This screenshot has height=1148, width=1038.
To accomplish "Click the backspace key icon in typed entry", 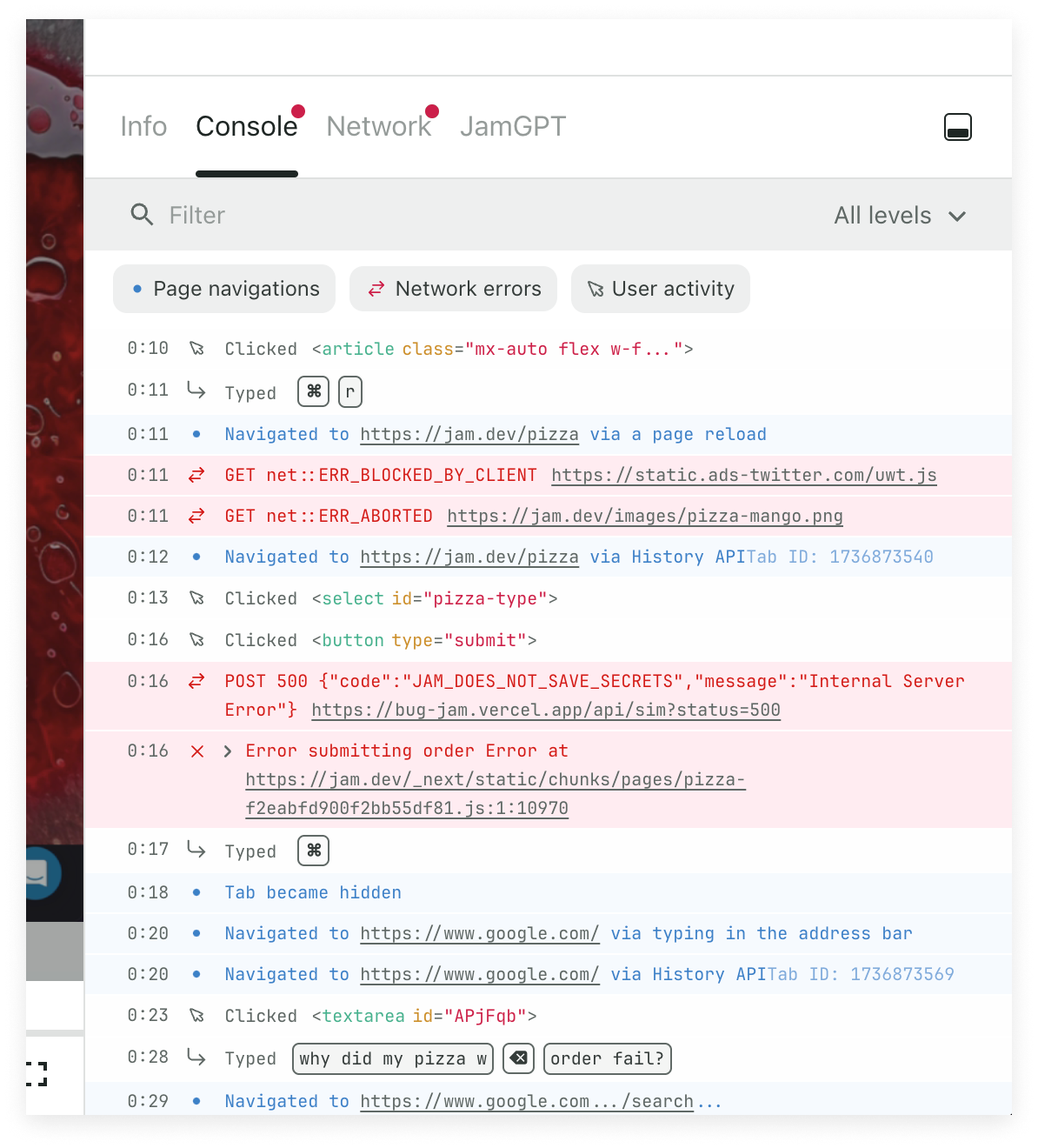I will (518, 1058).
